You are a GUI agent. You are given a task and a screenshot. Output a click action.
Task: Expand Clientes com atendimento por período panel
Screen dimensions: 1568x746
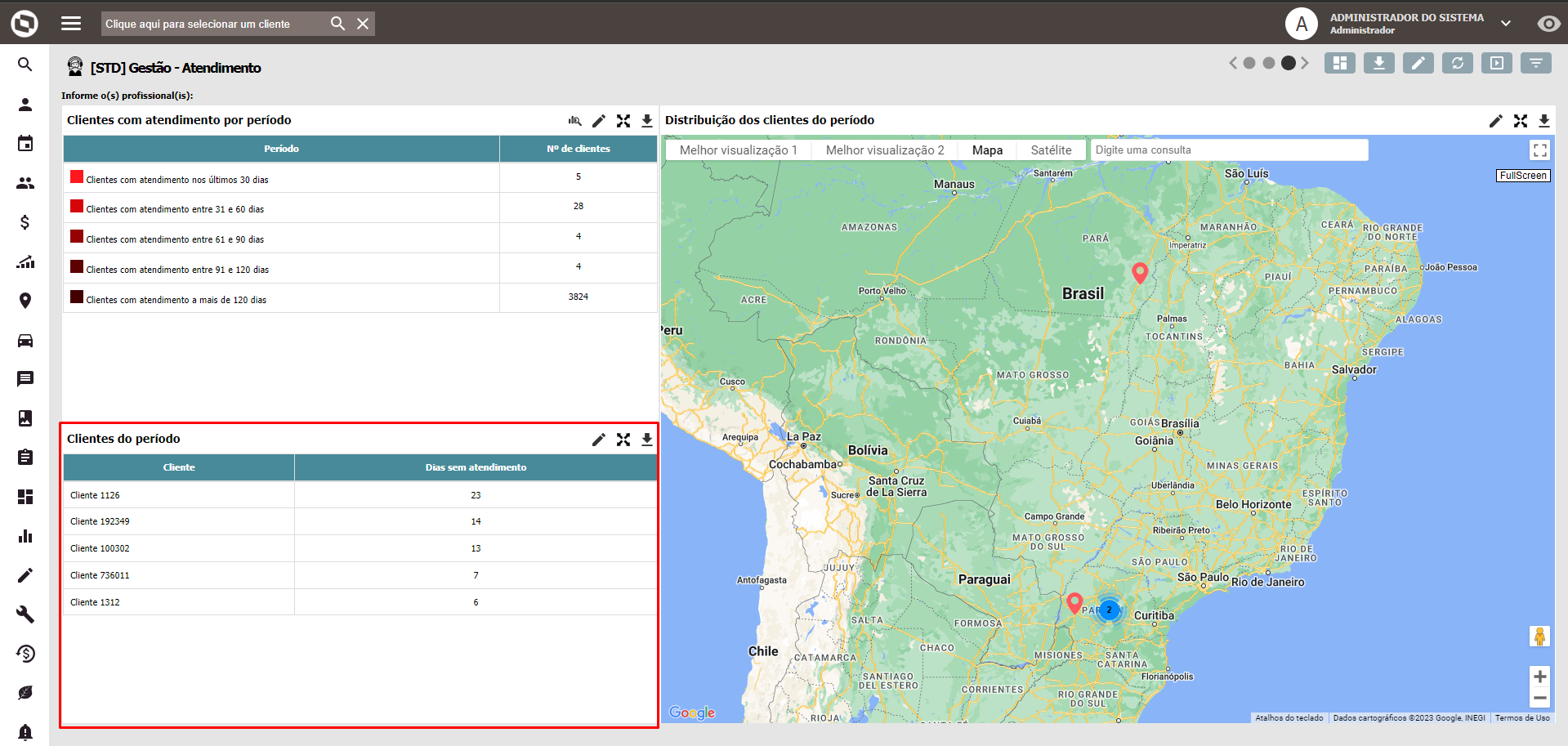click(623, 121)
